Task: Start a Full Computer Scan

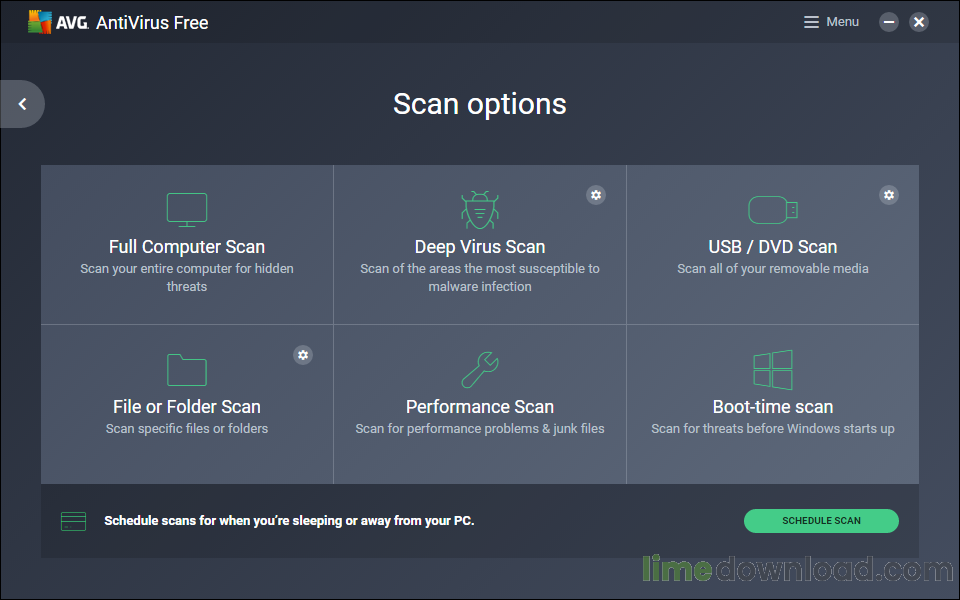Action: coord(186,246)
